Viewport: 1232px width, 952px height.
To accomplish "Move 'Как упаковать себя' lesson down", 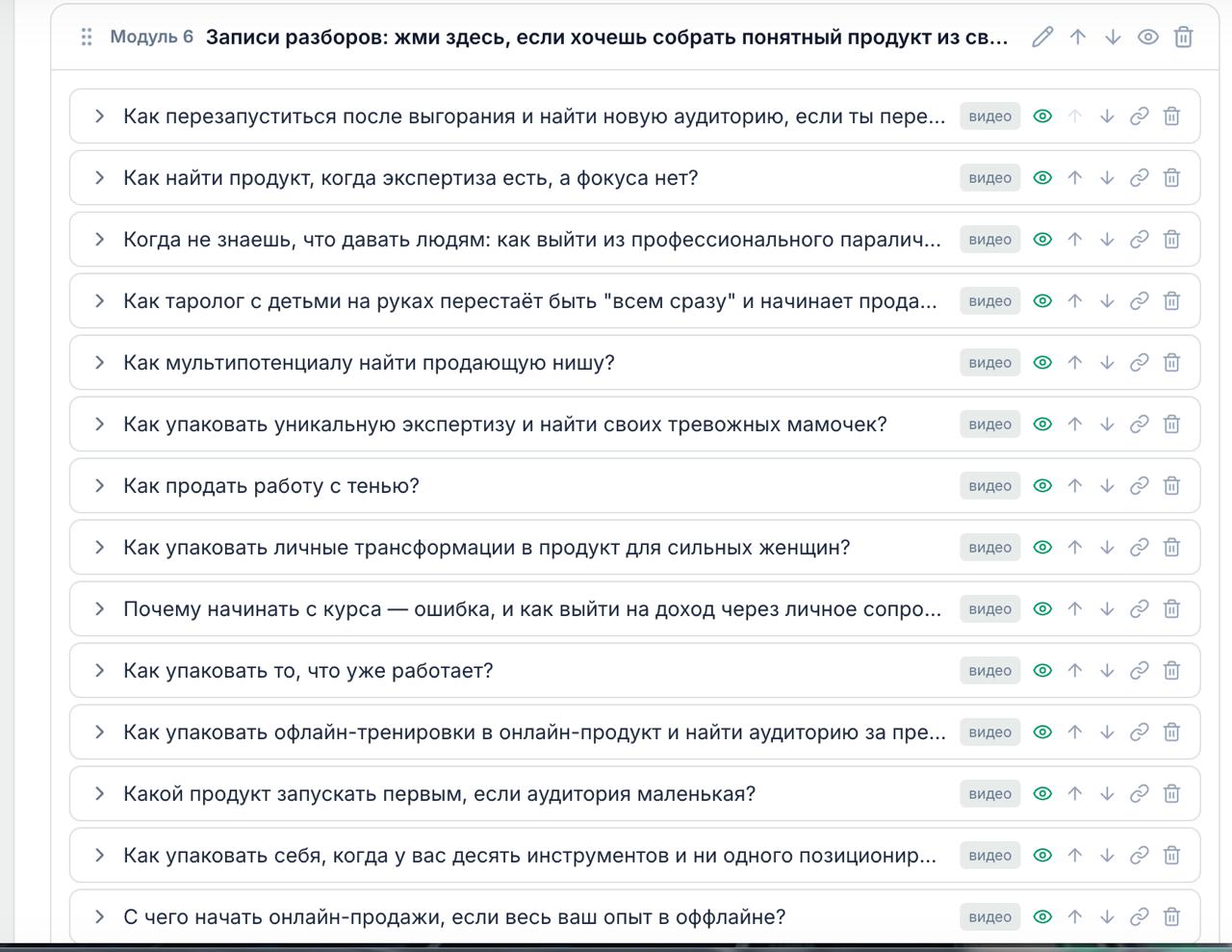I will pos(1107,856).
